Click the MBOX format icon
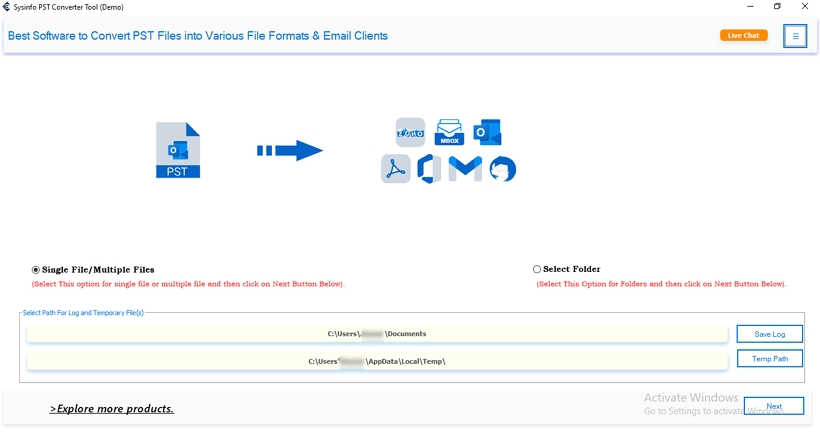The height and width of the screenshot is (437, 820). 449,132
